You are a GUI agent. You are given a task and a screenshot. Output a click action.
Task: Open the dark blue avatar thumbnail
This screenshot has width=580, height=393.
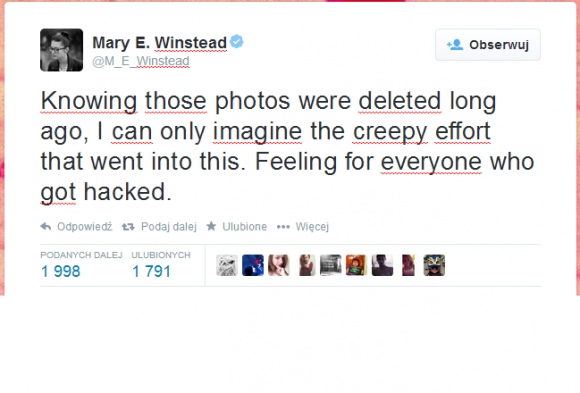coord(253,265)
